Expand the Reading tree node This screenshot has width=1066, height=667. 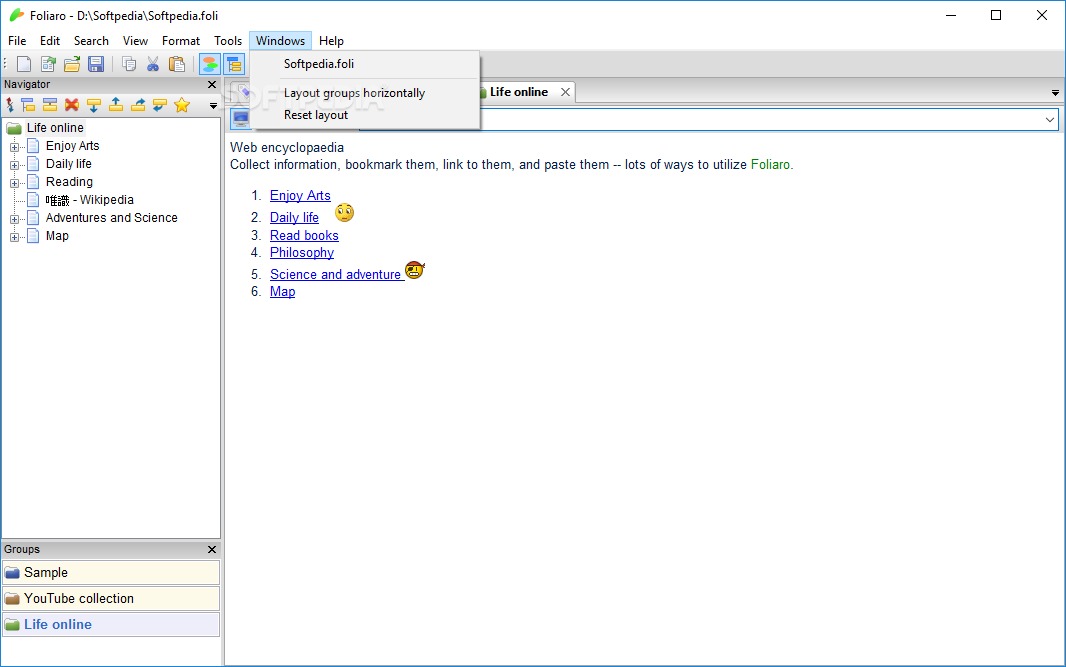pyautogui.click(x=14, y=183)
